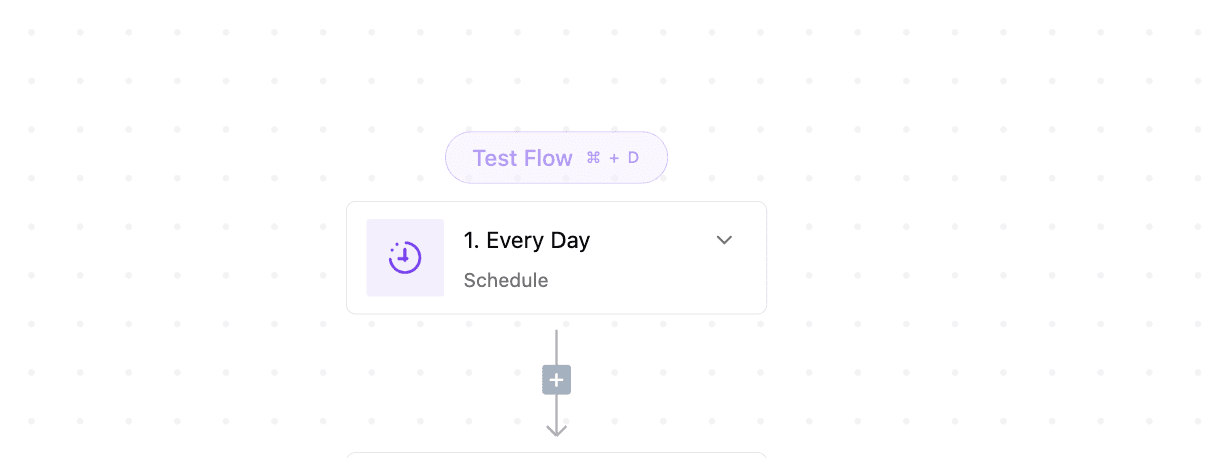Image resolution: width=1224 pixels, height=458 pixels.
Task: Open the partially visible next step card
Action: click(x=556, y=455)
